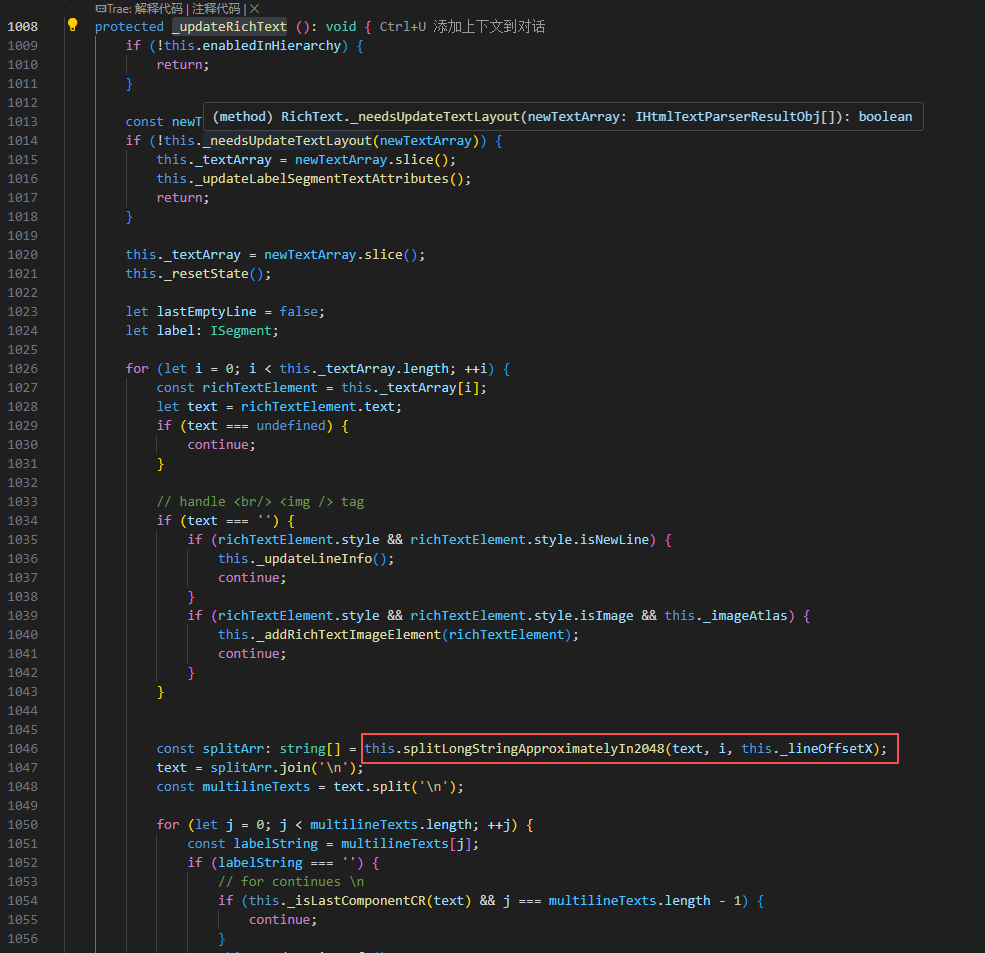Click the '注释代码' code lens link

click(216, 9)
